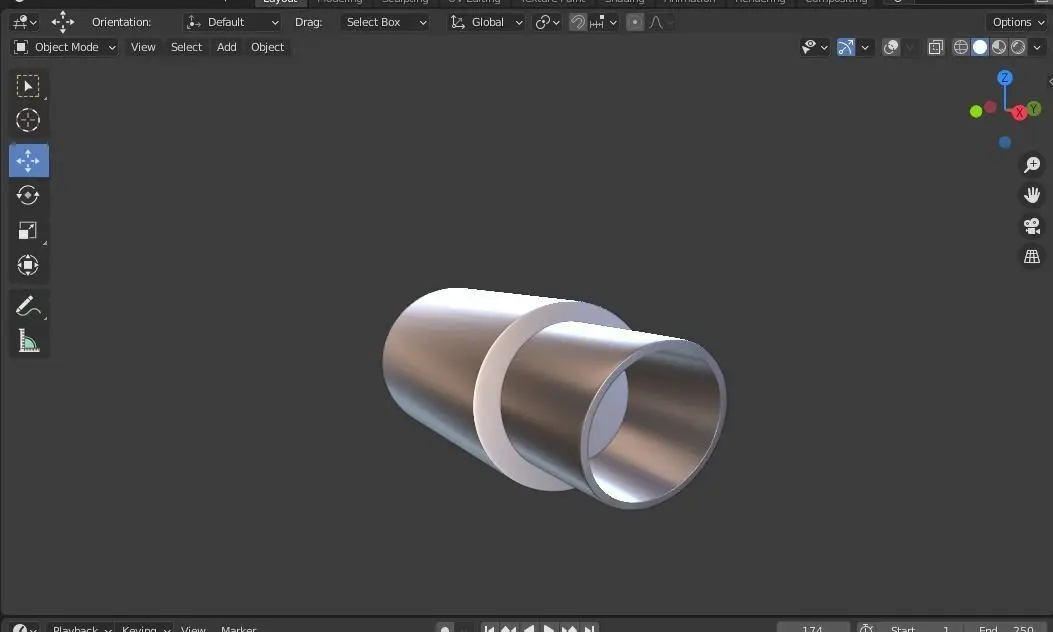Open snapping element options dropdown
This screenshot has height=632, width=1053.
tap(603, 22)
